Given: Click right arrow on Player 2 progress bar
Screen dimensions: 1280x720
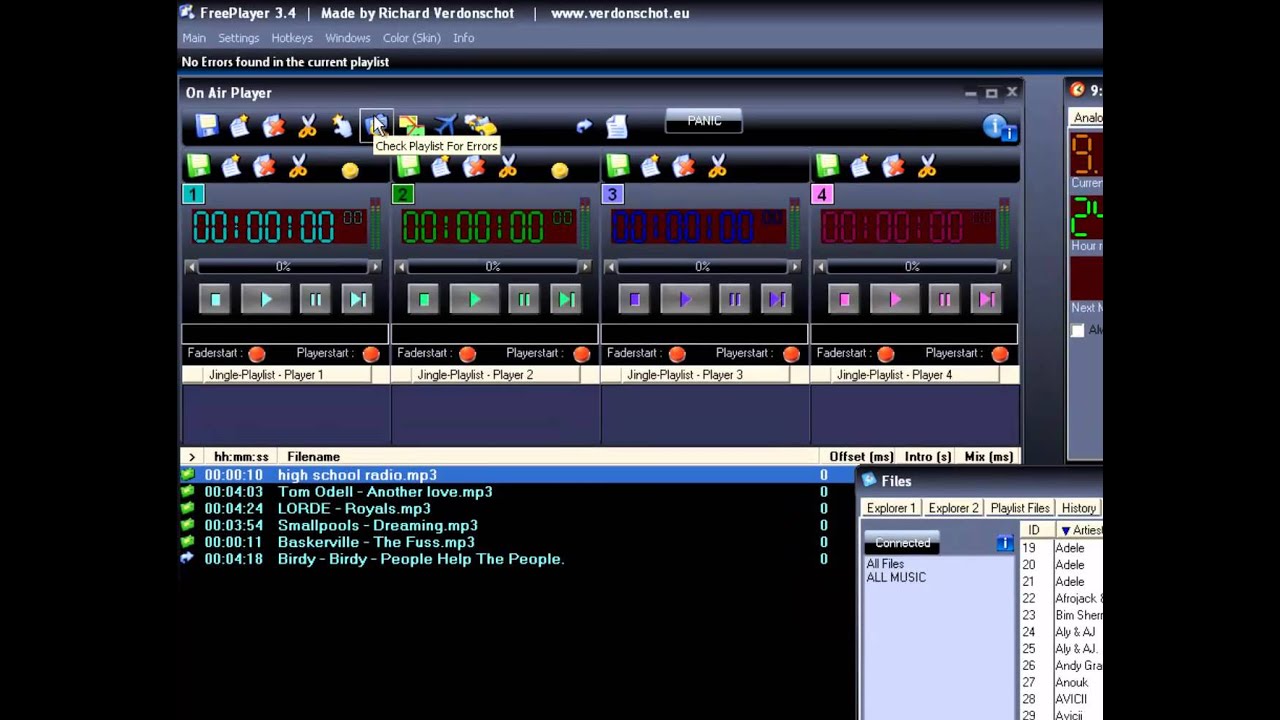Looking at the screenshot, I should tap(585, 267).
